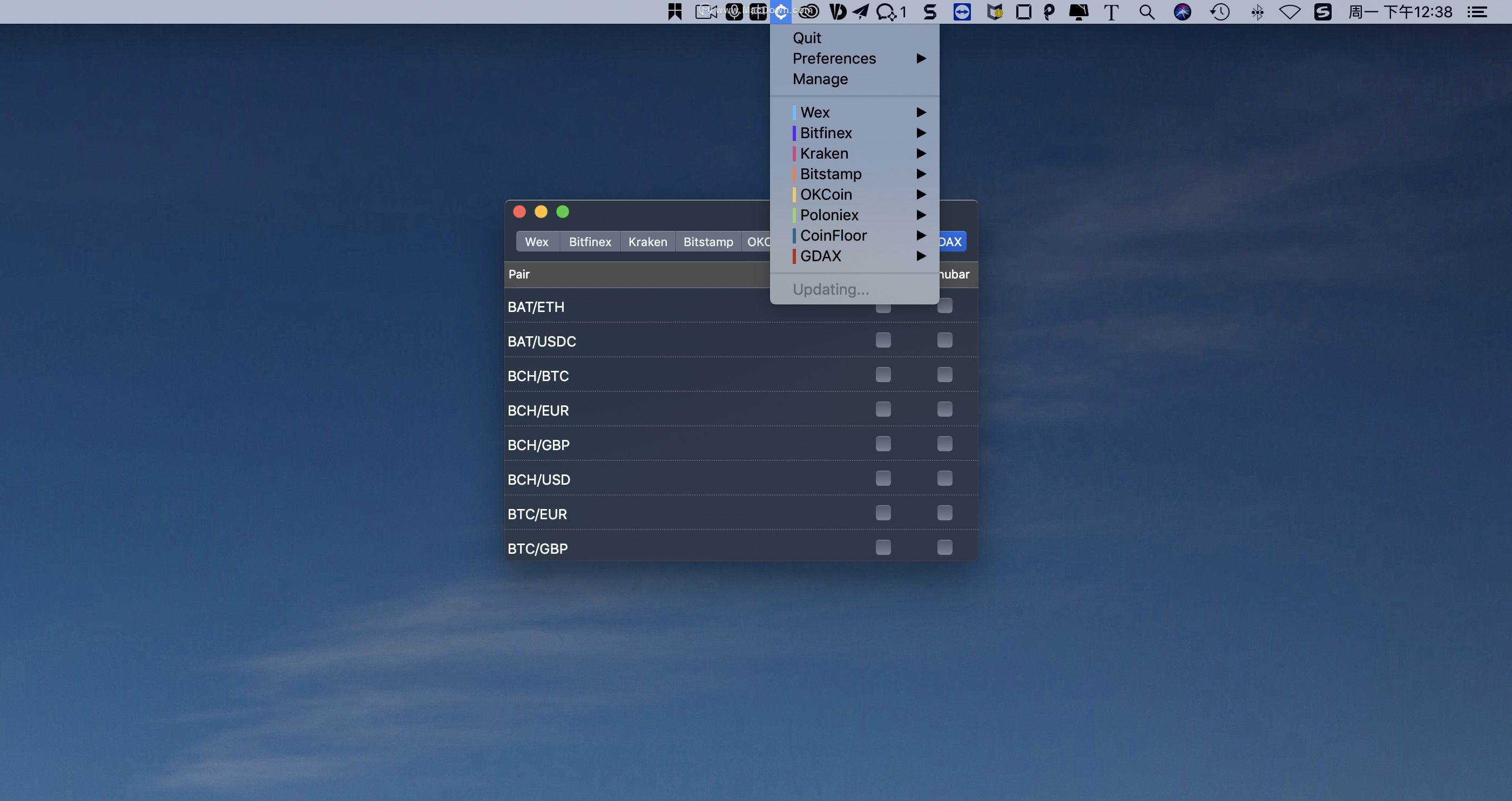Enable Menubar checkbox for BAT/USDC
Image resolution: width=1512 pixels, height=801 pixels.
944,341
